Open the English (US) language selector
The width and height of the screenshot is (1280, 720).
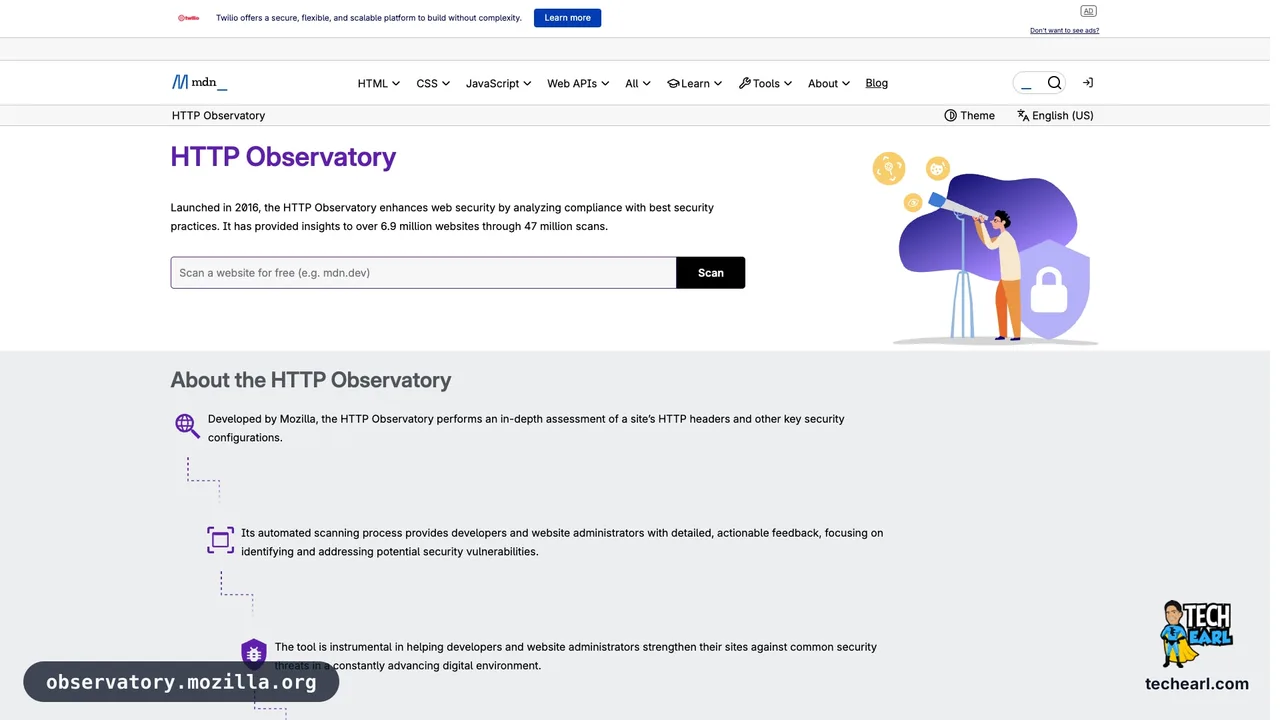[x=1055, y=116]
